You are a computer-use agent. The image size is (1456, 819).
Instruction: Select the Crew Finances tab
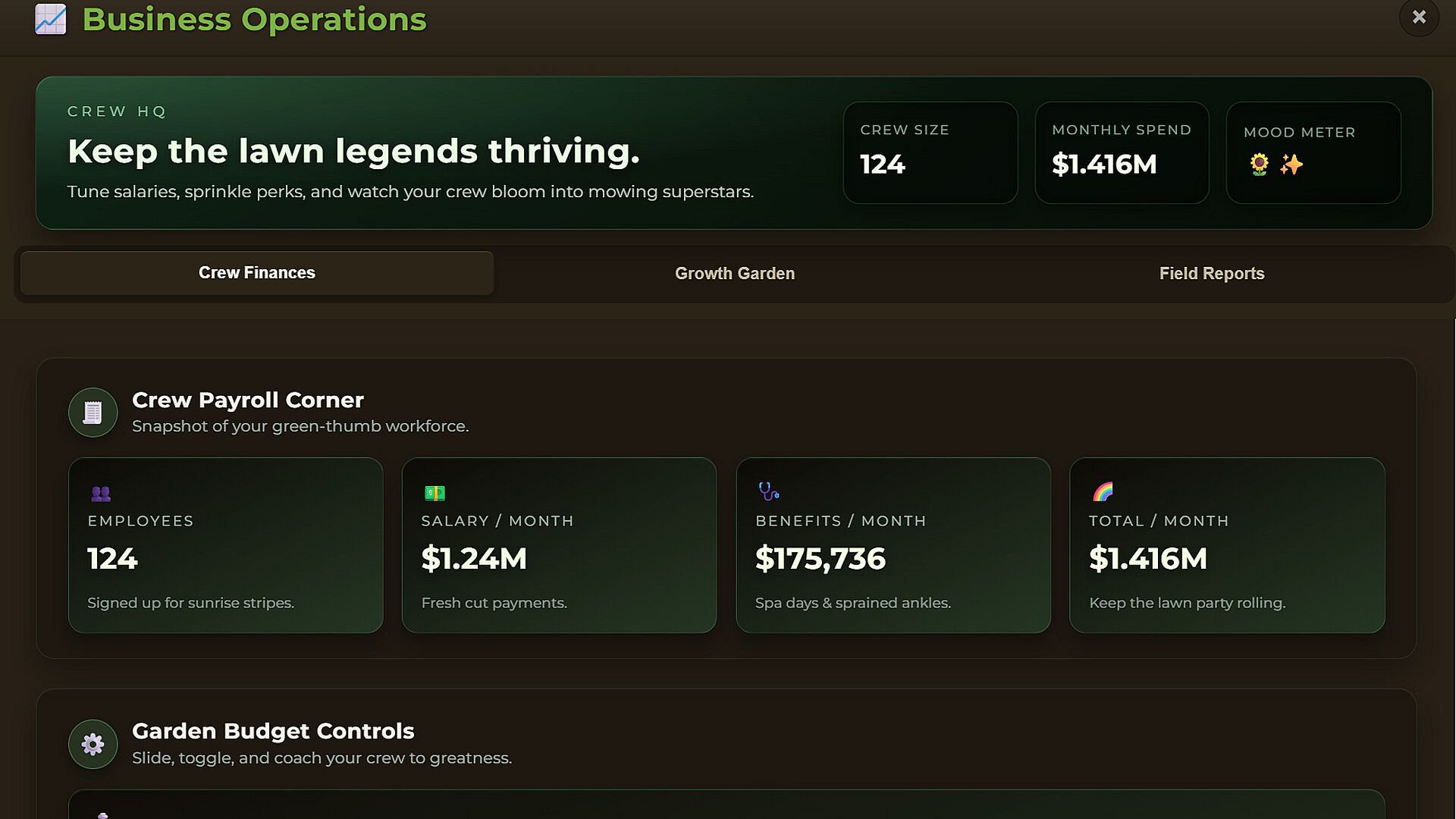[x=256, y=273]
